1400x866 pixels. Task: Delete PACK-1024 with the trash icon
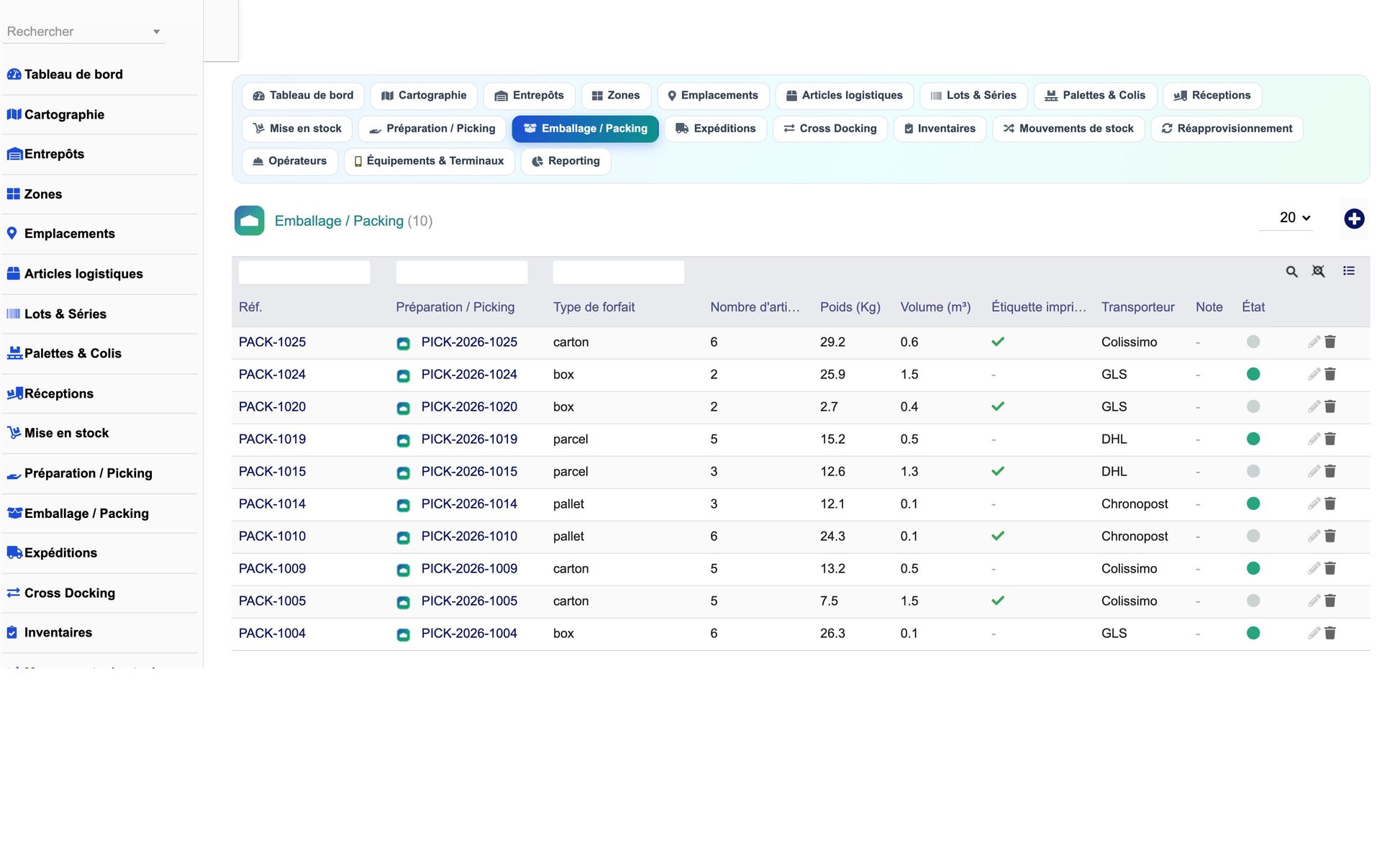click(1330, 374)
